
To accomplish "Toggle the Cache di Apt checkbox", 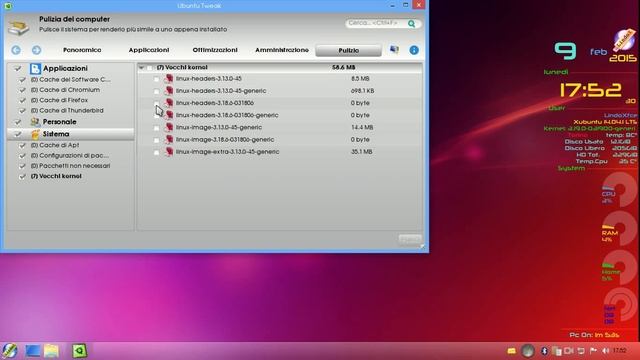I will tap(22, 145).
